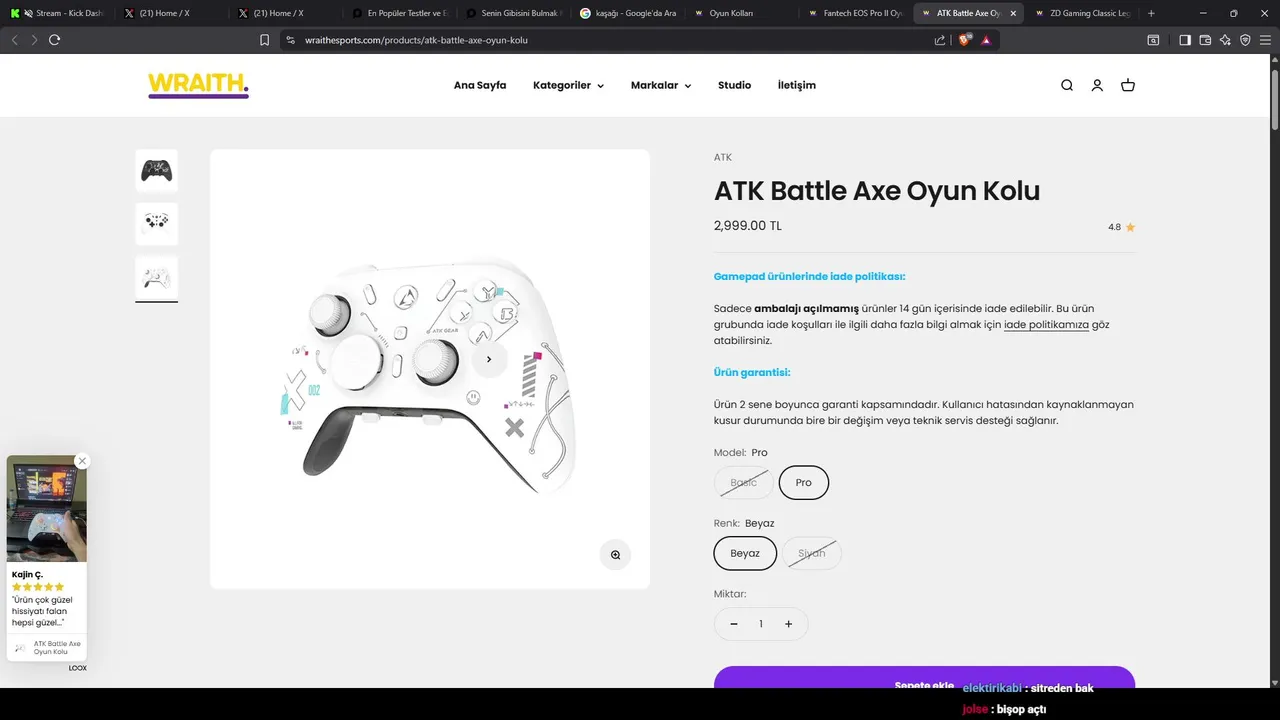This screenshot has width=1280, height=720.
Task: Click the ATK brand link above the title
Action: point(723,157)
